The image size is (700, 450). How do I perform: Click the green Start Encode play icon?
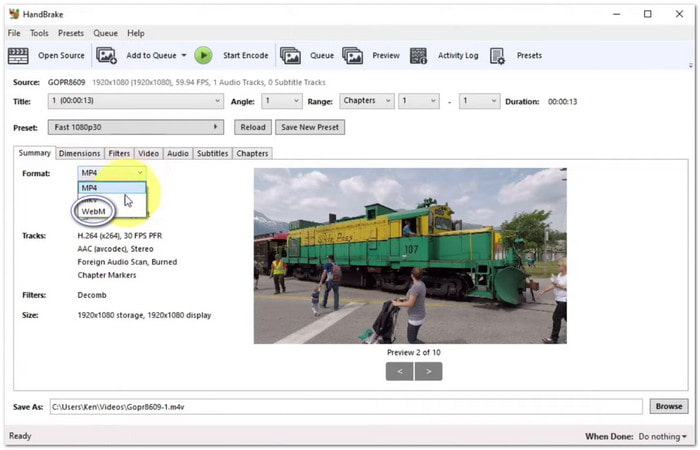[204, 56]
